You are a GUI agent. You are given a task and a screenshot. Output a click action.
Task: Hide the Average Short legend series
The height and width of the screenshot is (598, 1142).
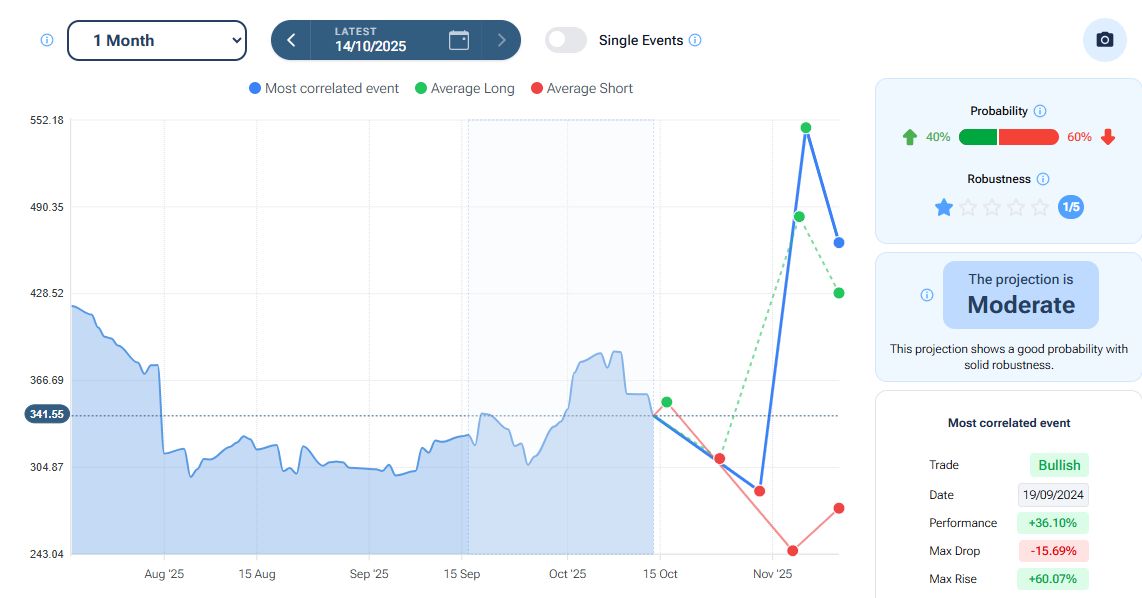[x=581, y=88]
